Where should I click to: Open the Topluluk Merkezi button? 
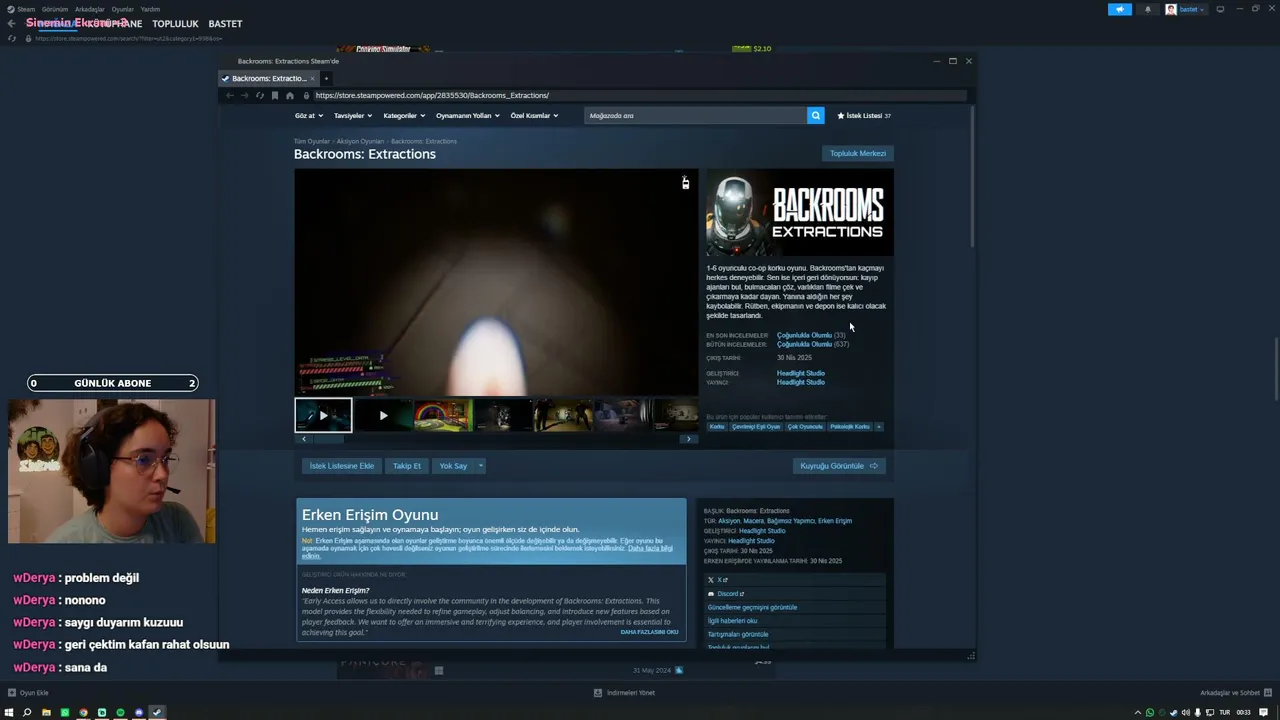pos(858,153)
